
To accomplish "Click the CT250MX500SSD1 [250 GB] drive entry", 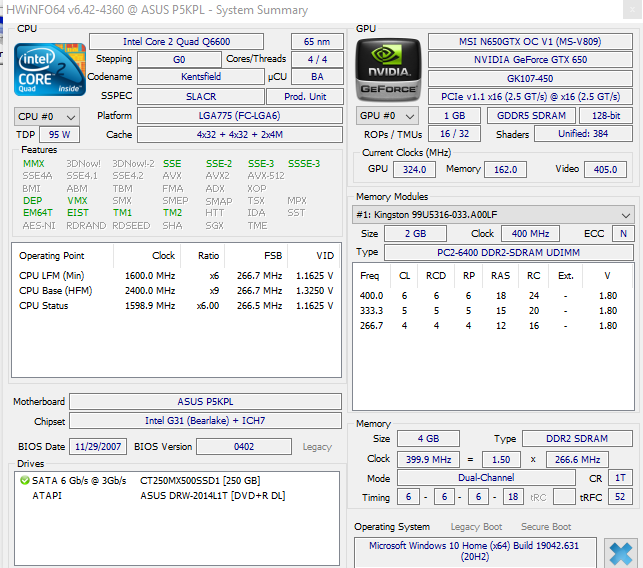I will 200,481.
